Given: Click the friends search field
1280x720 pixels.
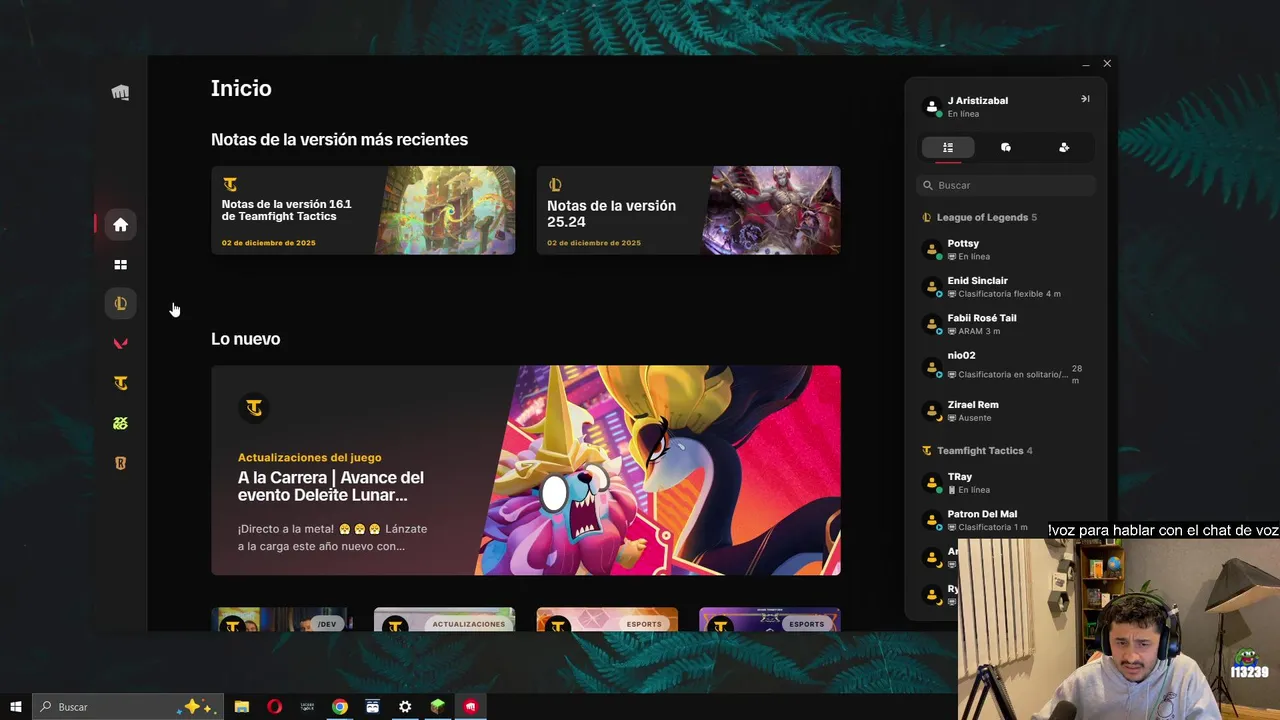Looking at the screenshot, I should [1006, 185].
